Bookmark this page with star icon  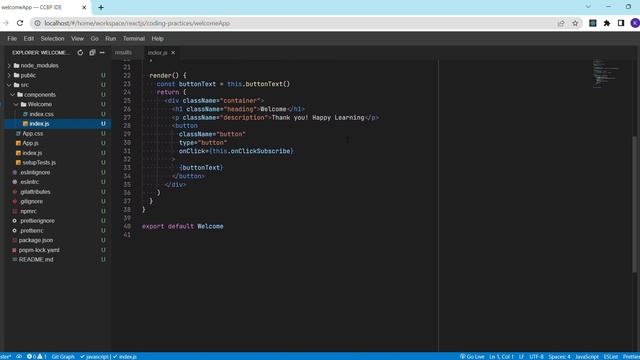tap(575, 23)
